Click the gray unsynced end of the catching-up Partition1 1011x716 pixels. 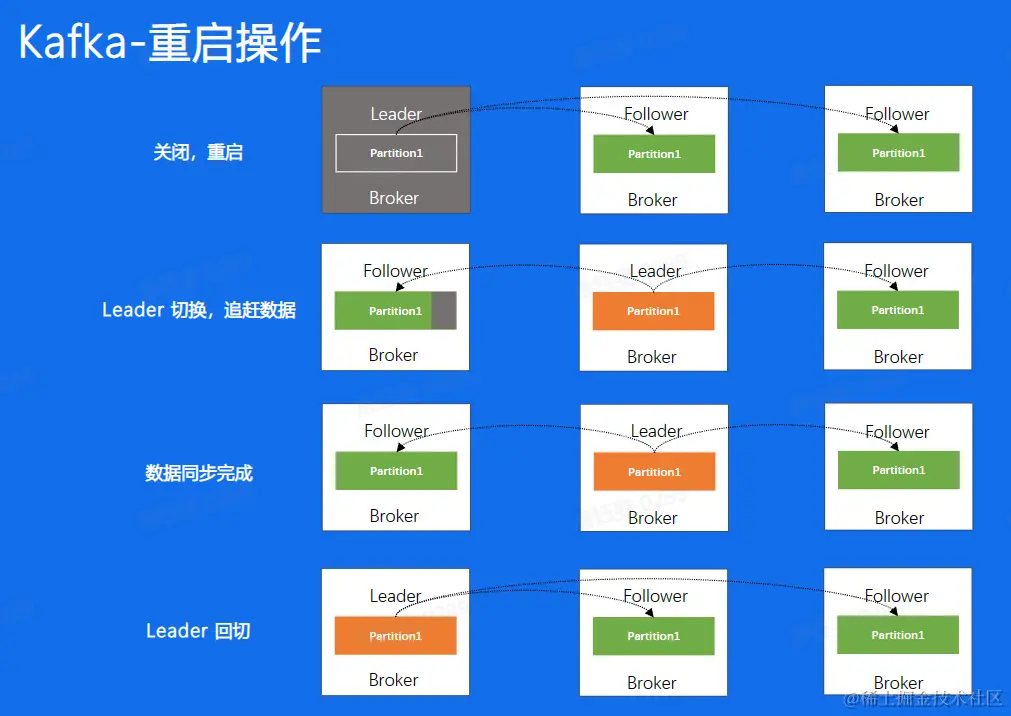pos(444,310)
